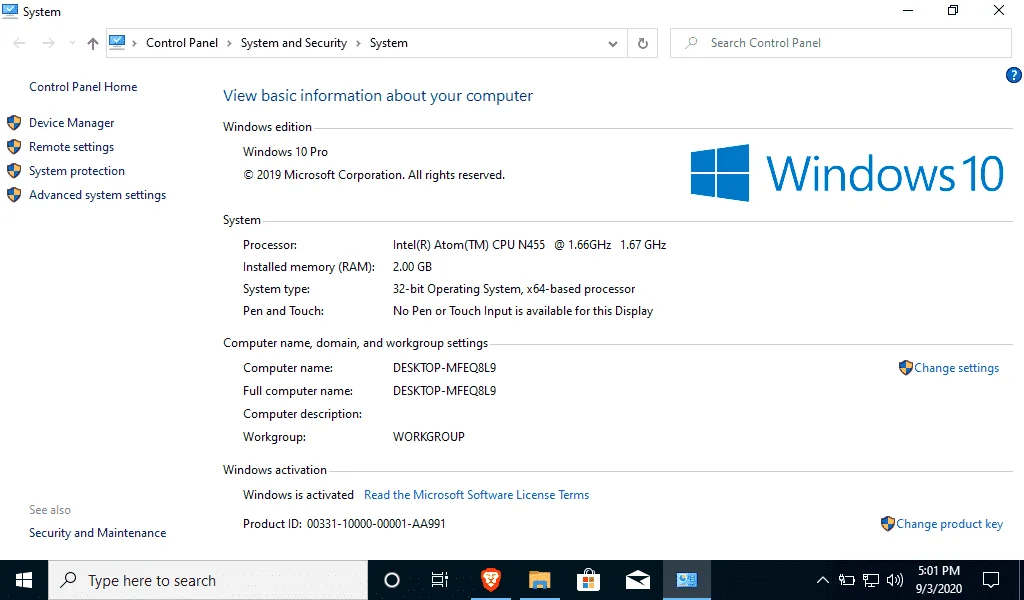
Task: Click the Advanced system settings shield icon
Action: pyautogui.click(x=14, y=195)
